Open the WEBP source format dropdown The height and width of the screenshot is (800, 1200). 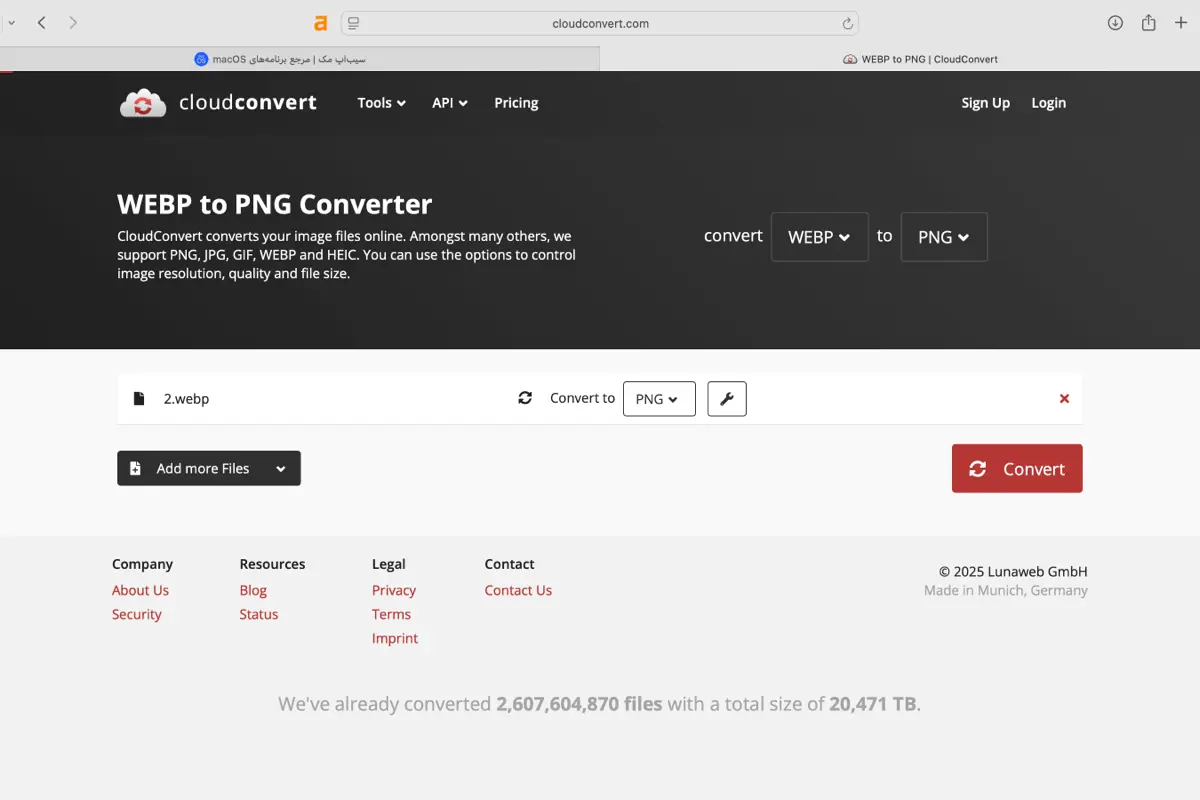tap(819, 237)
